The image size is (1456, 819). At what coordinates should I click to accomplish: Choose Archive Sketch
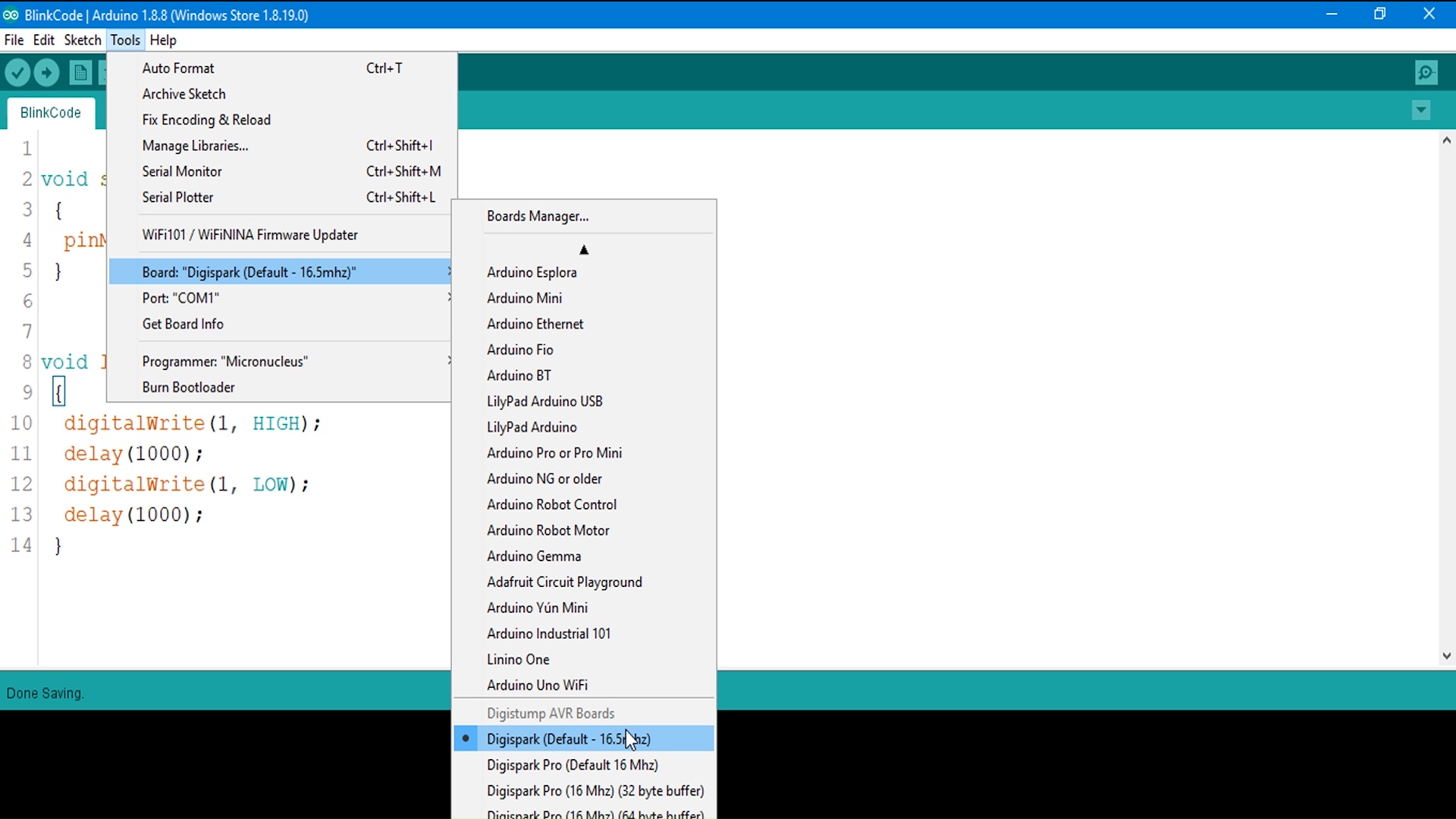coord(282,94)
